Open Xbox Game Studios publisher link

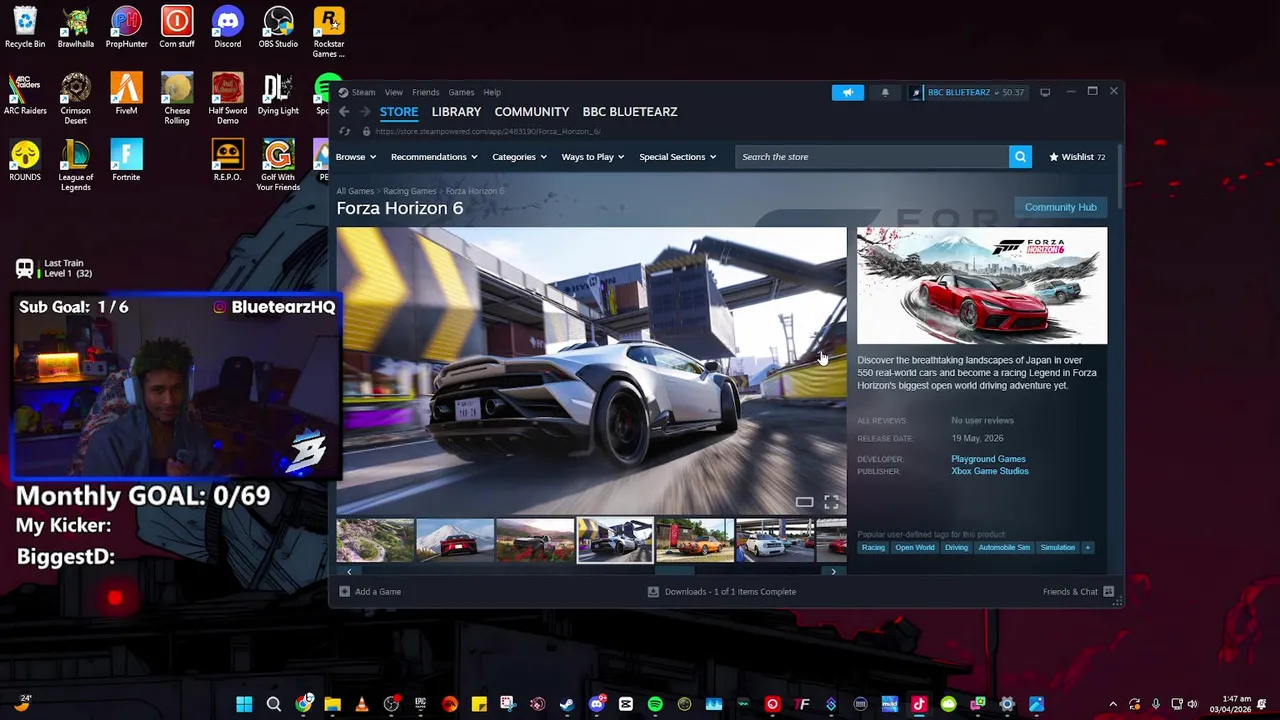(990, 471)
